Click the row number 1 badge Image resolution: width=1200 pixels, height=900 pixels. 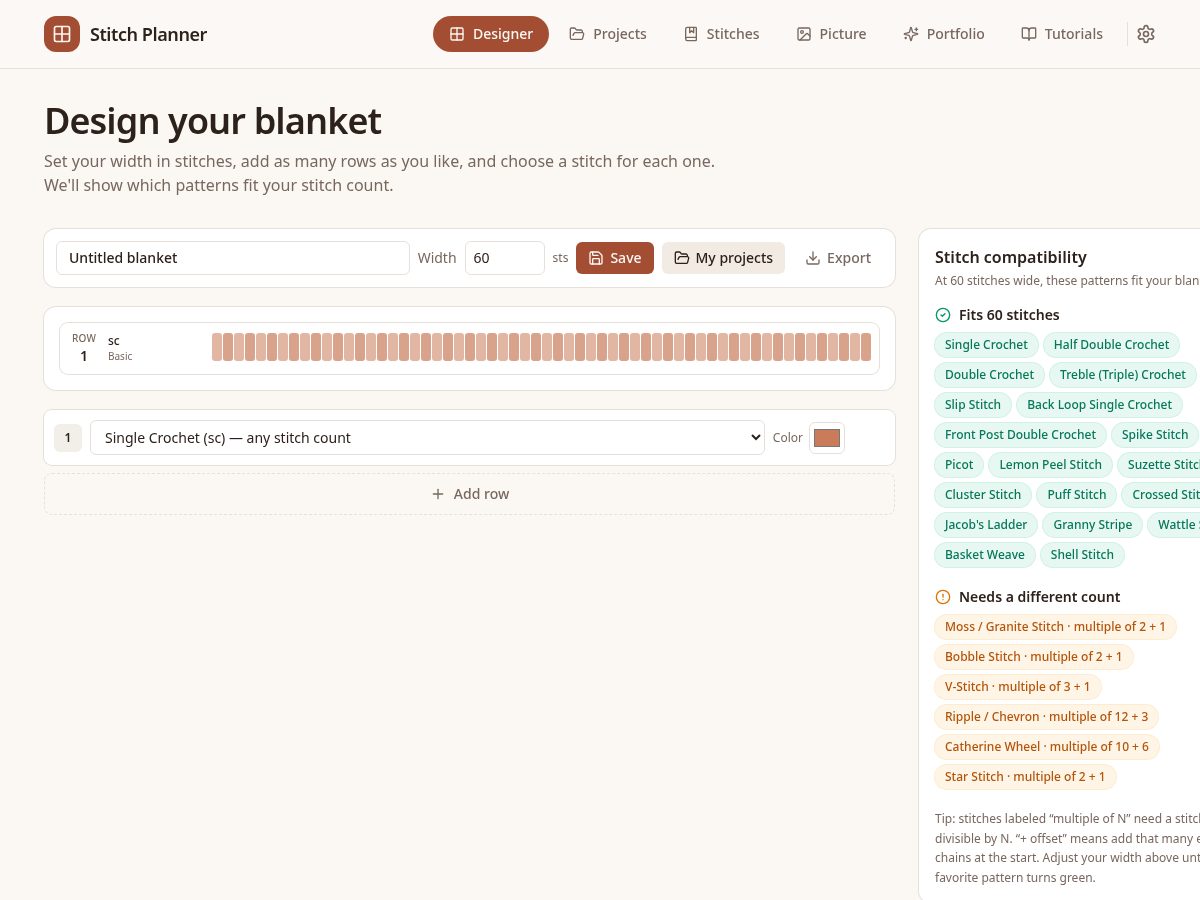point(68,438)
